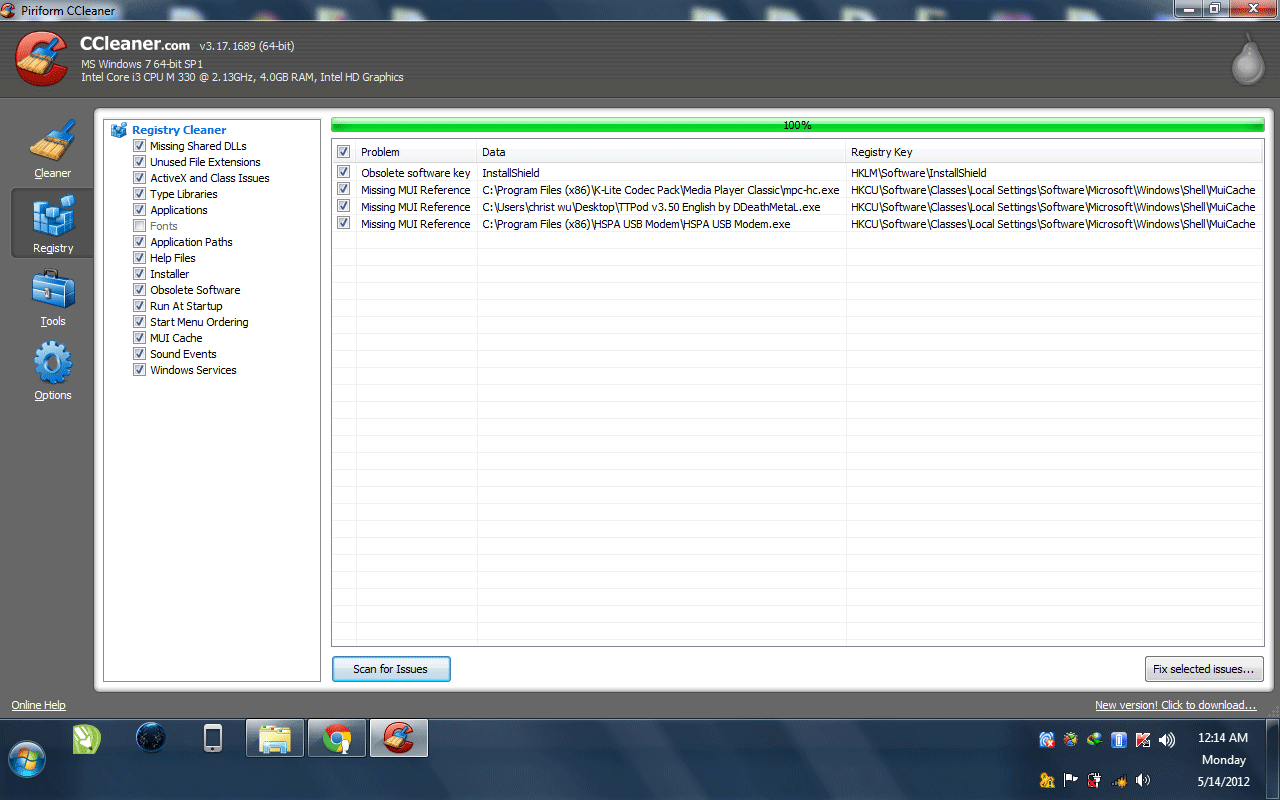Click the Registry Cleaner cubes icon
This screenshot has height=800, width=1280.
click(119, 130)
